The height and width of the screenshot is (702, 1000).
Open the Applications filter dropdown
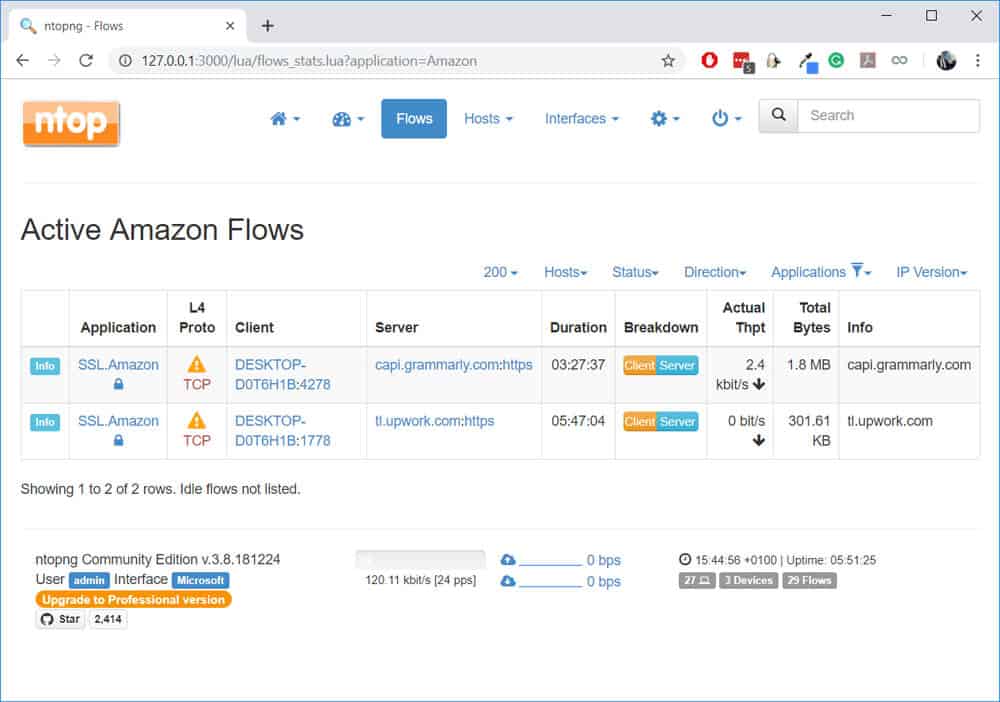pos(821,272)
